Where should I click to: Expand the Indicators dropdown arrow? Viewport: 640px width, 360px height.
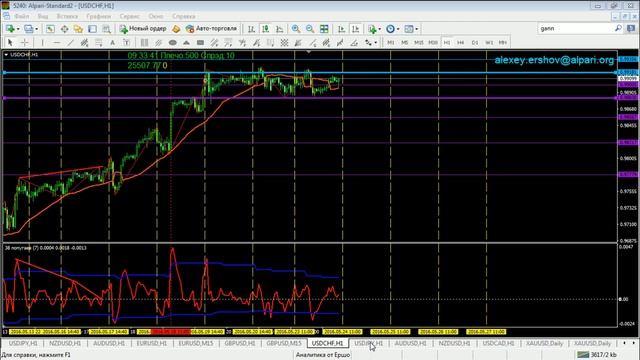380,29
